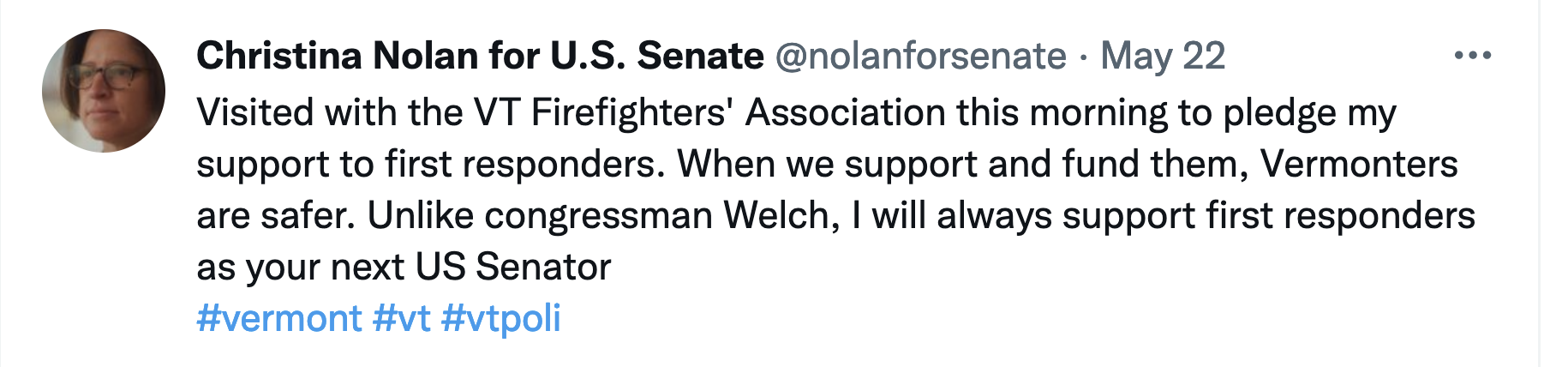Follow the #vermont hashtag
Screen dimensions: 1568x367
(x=278, y=318)
